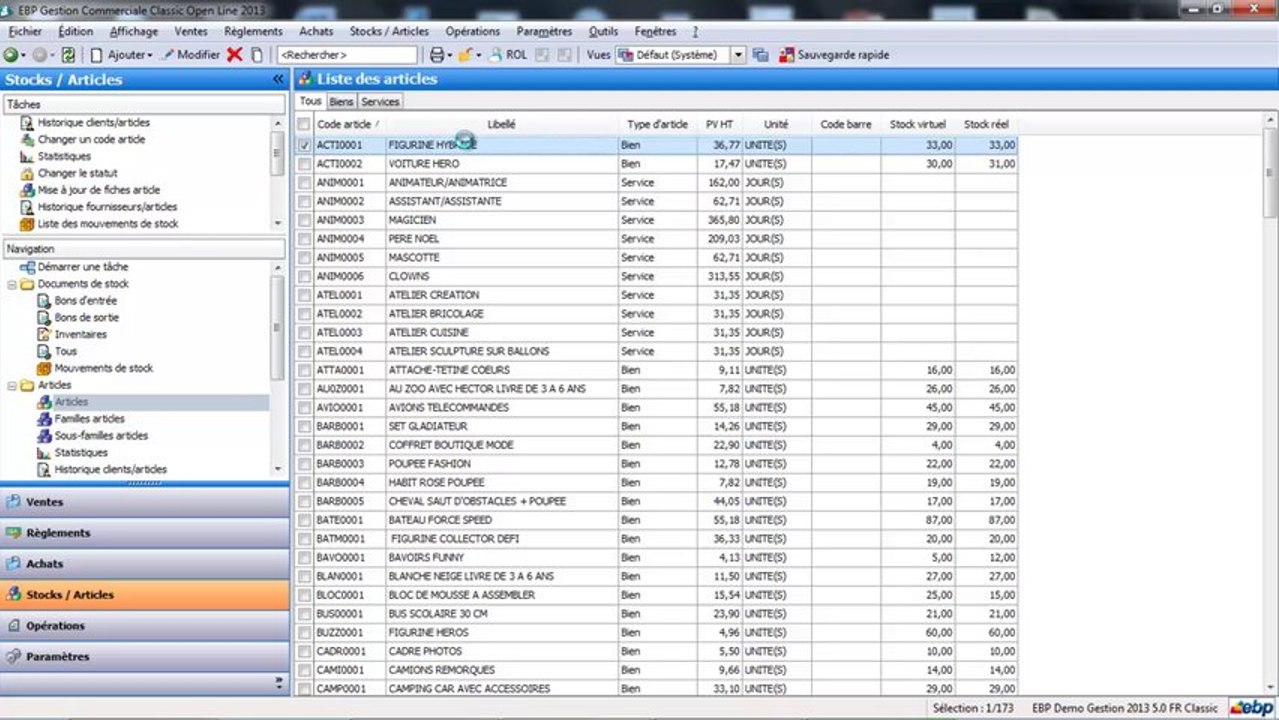Select Familles articles in navigation

click(89, 419)
